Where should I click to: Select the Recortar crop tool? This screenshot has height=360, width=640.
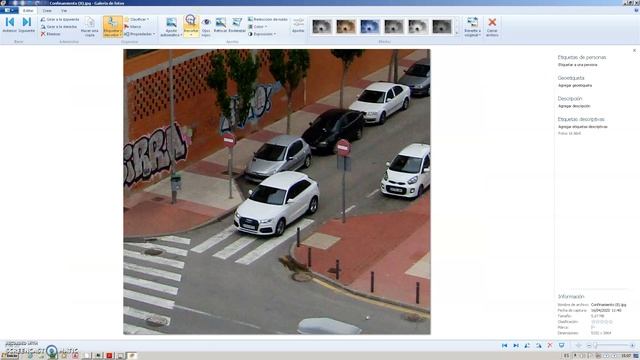[x=191, y=23]
